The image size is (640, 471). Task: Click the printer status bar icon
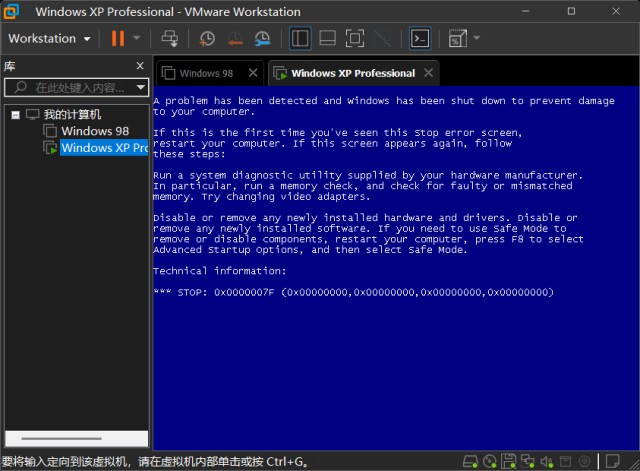pos(565,462)
